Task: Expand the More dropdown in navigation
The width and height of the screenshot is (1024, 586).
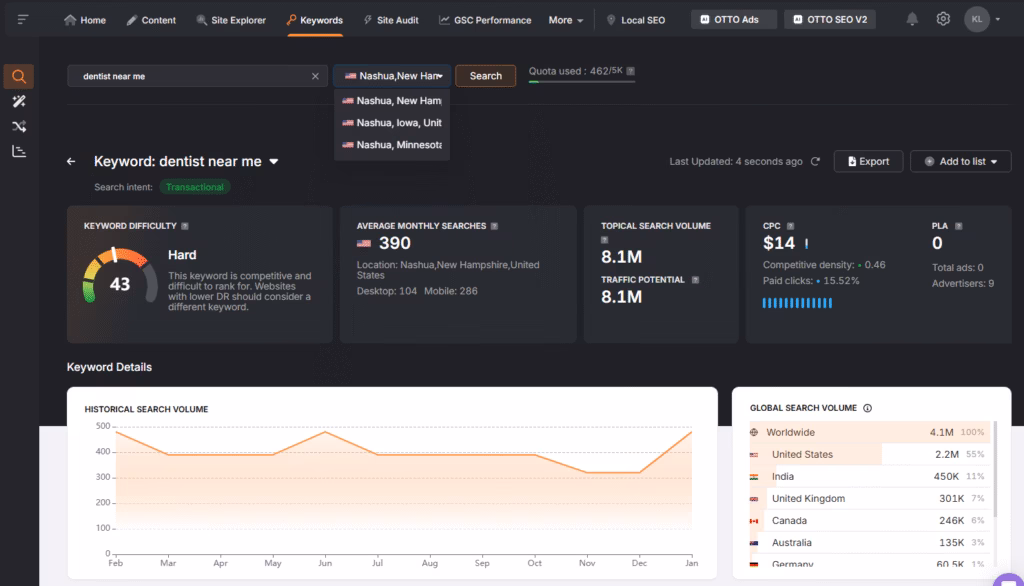Action: (566, 20)
